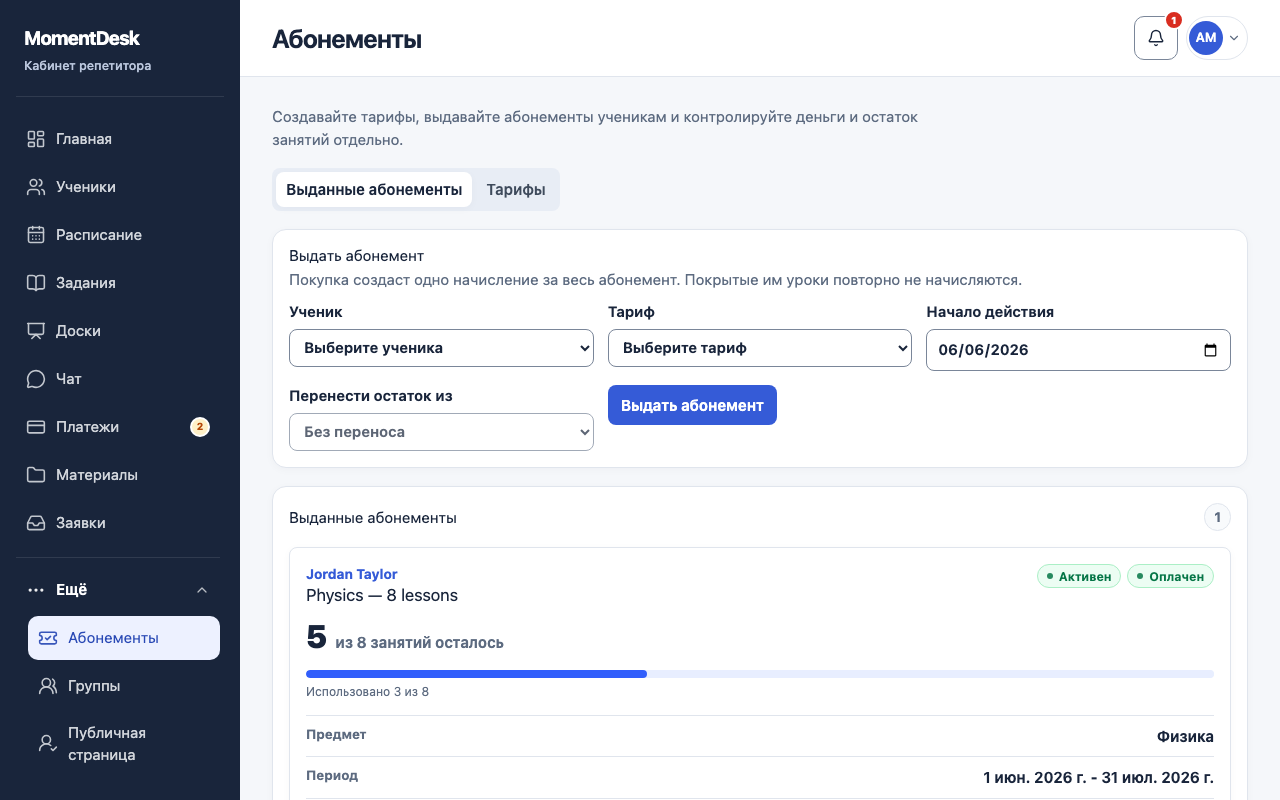The height and width of the screenshot is (800, 1280).
Task: Open Материалы in sidebar
Action: tap(120, 475)
